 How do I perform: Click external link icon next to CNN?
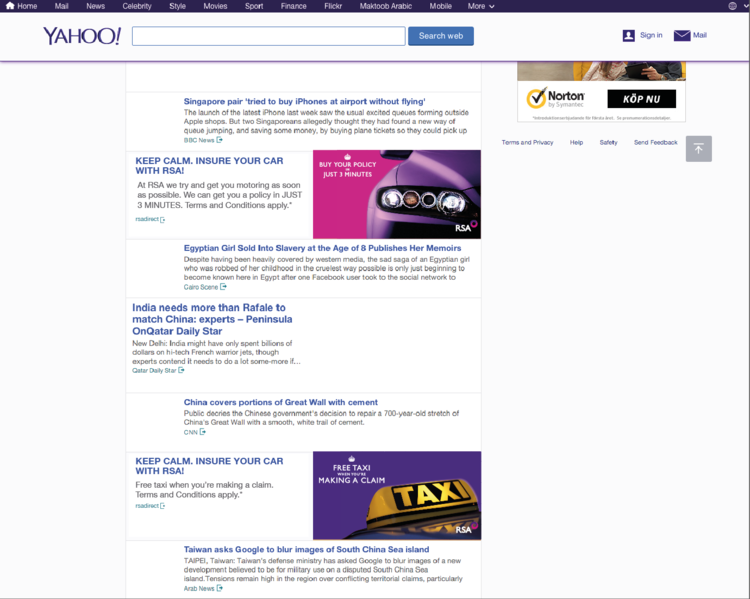(x=203, y=432)
